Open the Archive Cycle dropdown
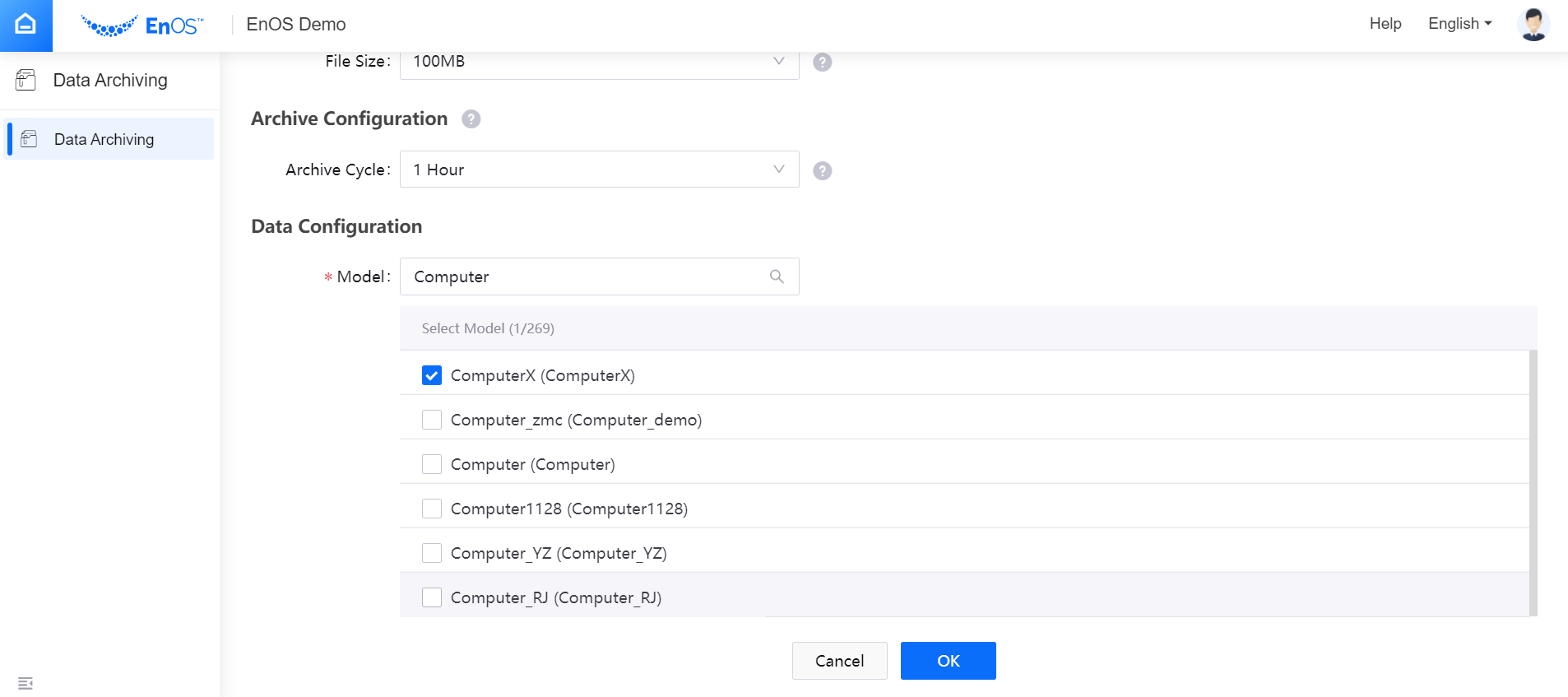The image size is (1568, 697). click(599, 170)
